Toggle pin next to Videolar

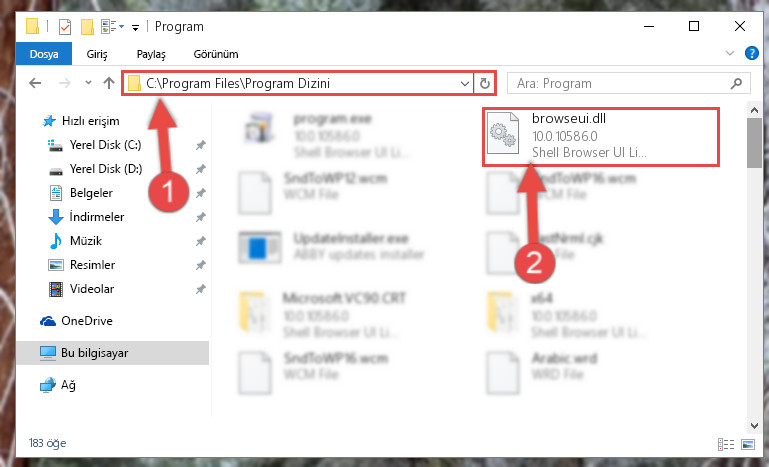201,289
